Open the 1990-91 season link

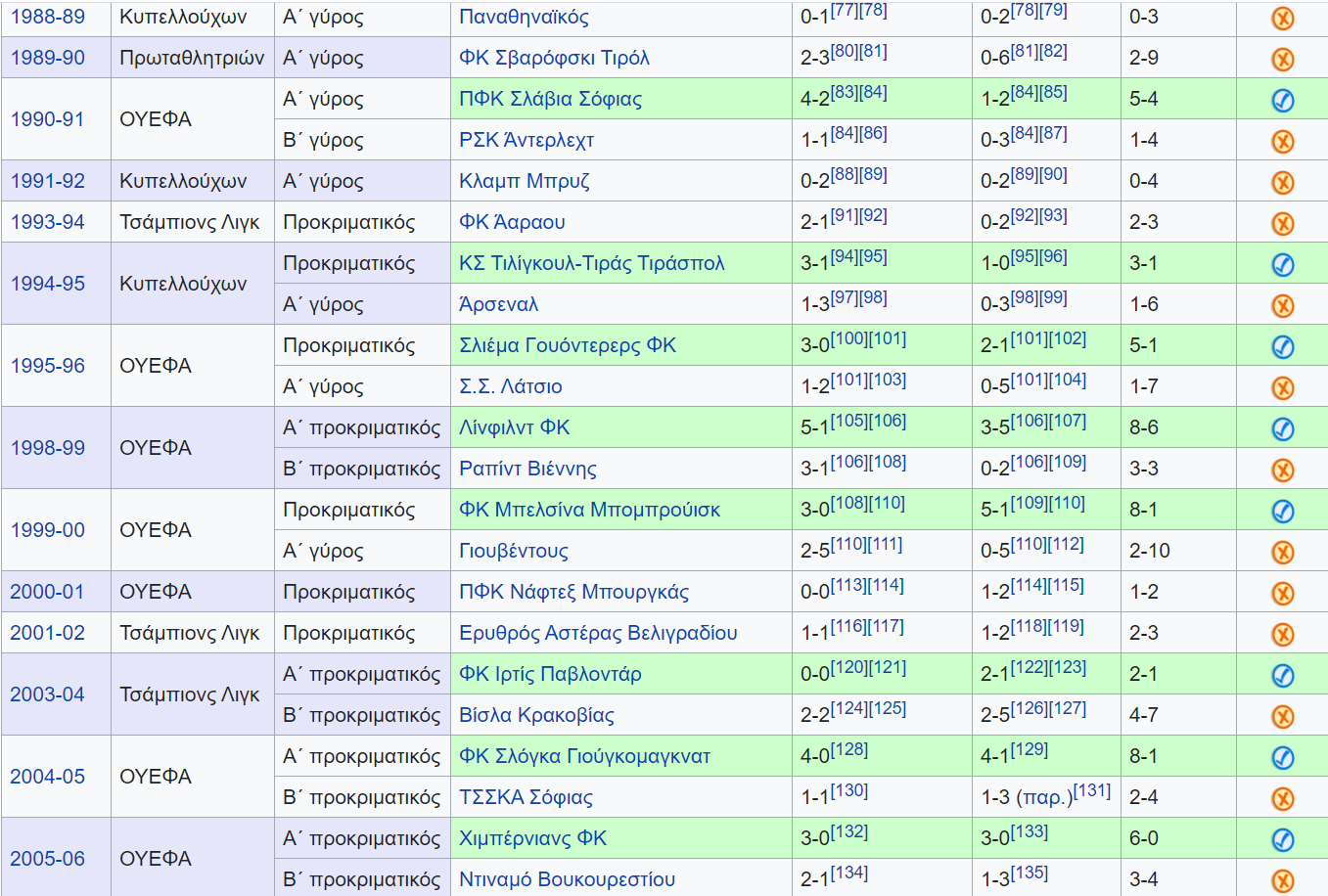(x=47, y=119)
